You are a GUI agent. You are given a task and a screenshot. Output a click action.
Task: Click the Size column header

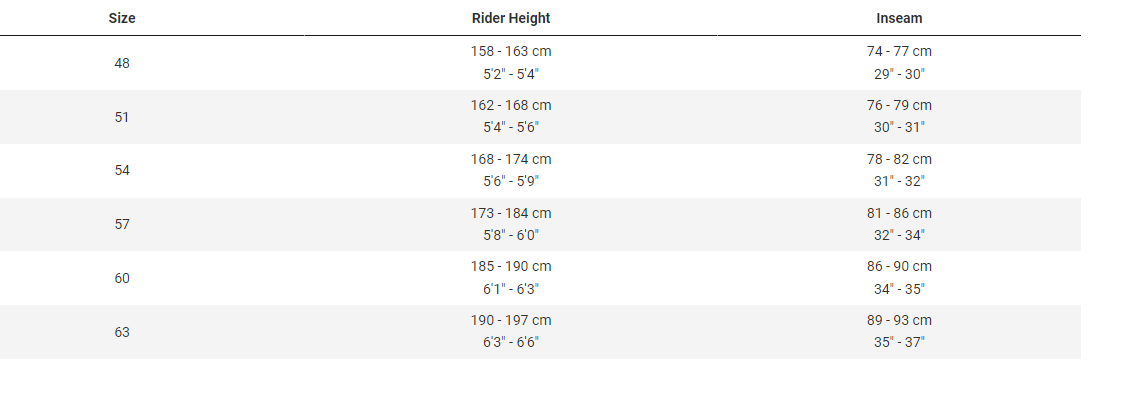coord(122,18)
